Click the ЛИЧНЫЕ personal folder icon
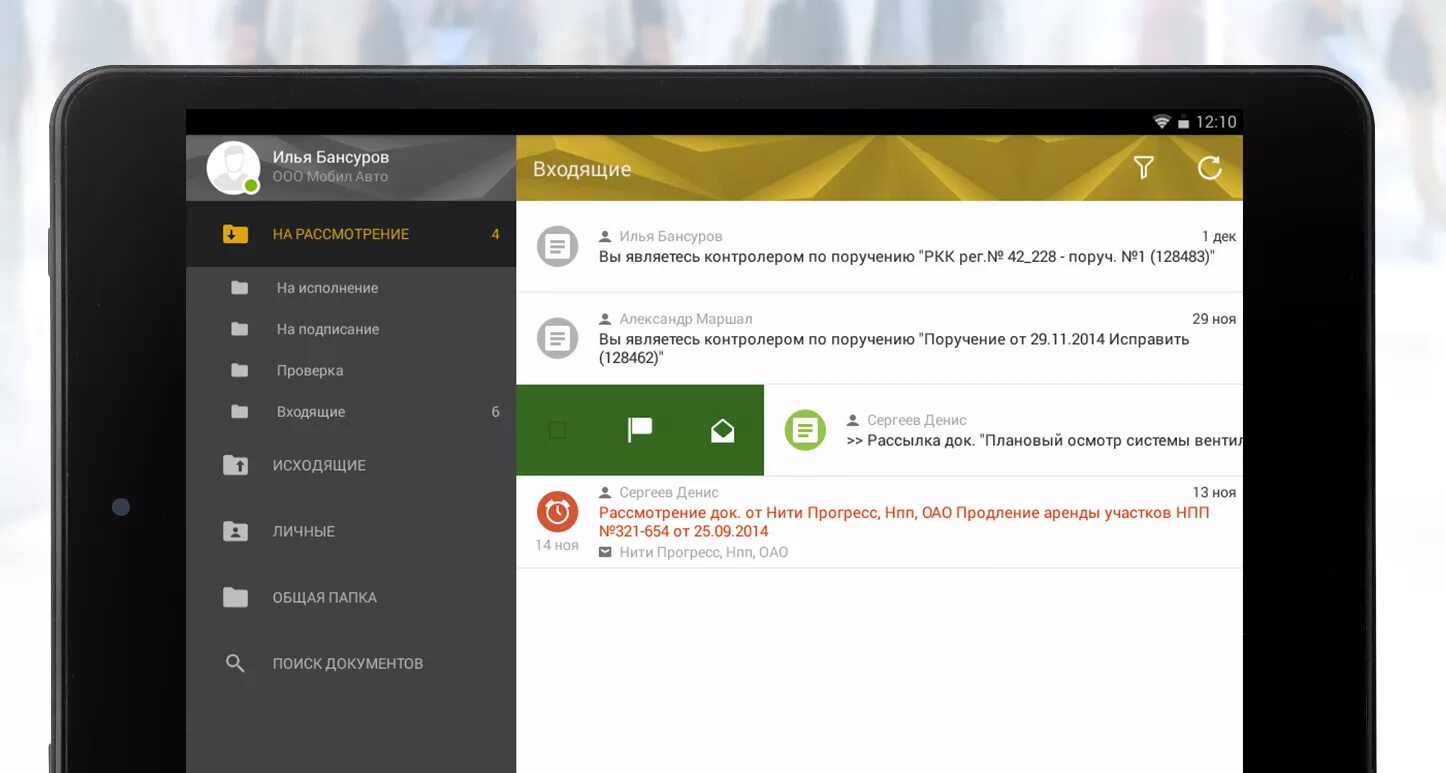Screen dimensions: 1446x773 [235, 531]
